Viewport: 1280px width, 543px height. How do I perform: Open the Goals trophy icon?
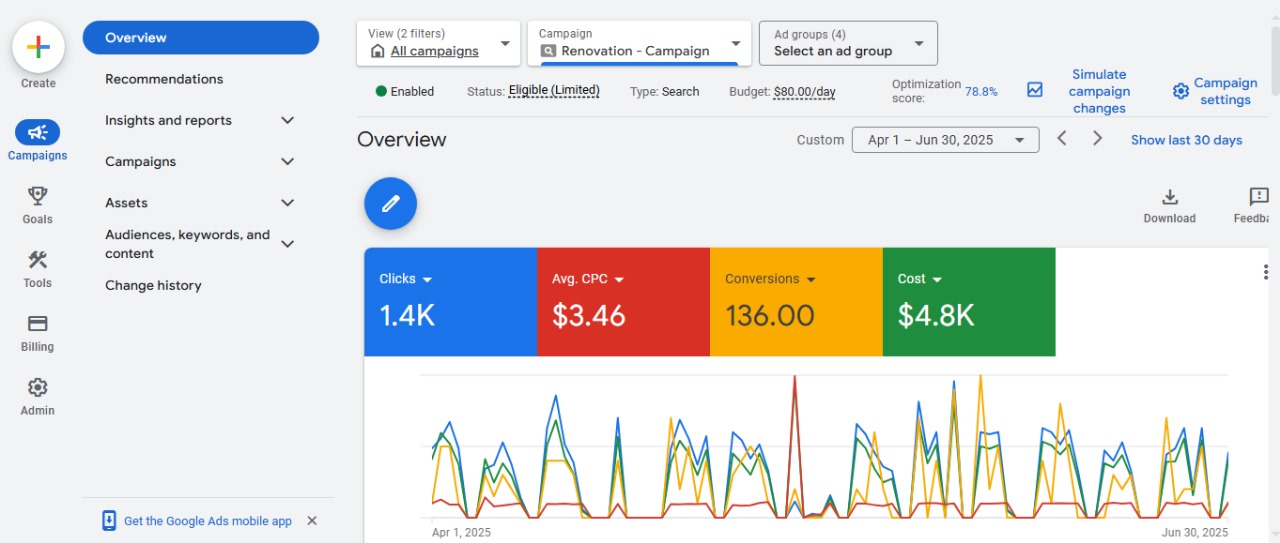click(38, 196)
